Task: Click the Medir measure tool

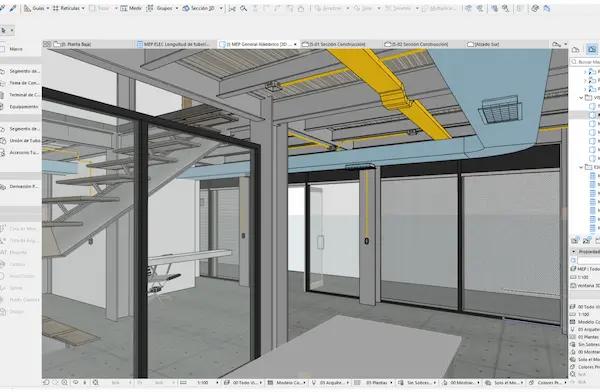Action: point(131,8)
